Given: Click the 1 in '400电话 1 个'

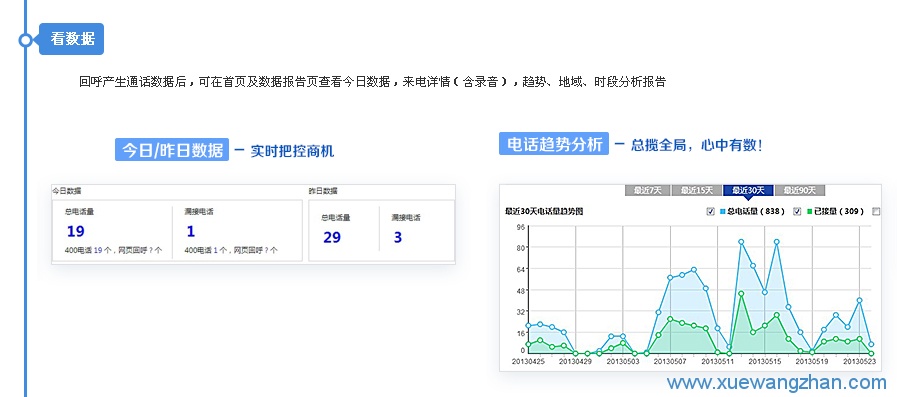Looking at the screenshot, I should click(x=216, y=250).
